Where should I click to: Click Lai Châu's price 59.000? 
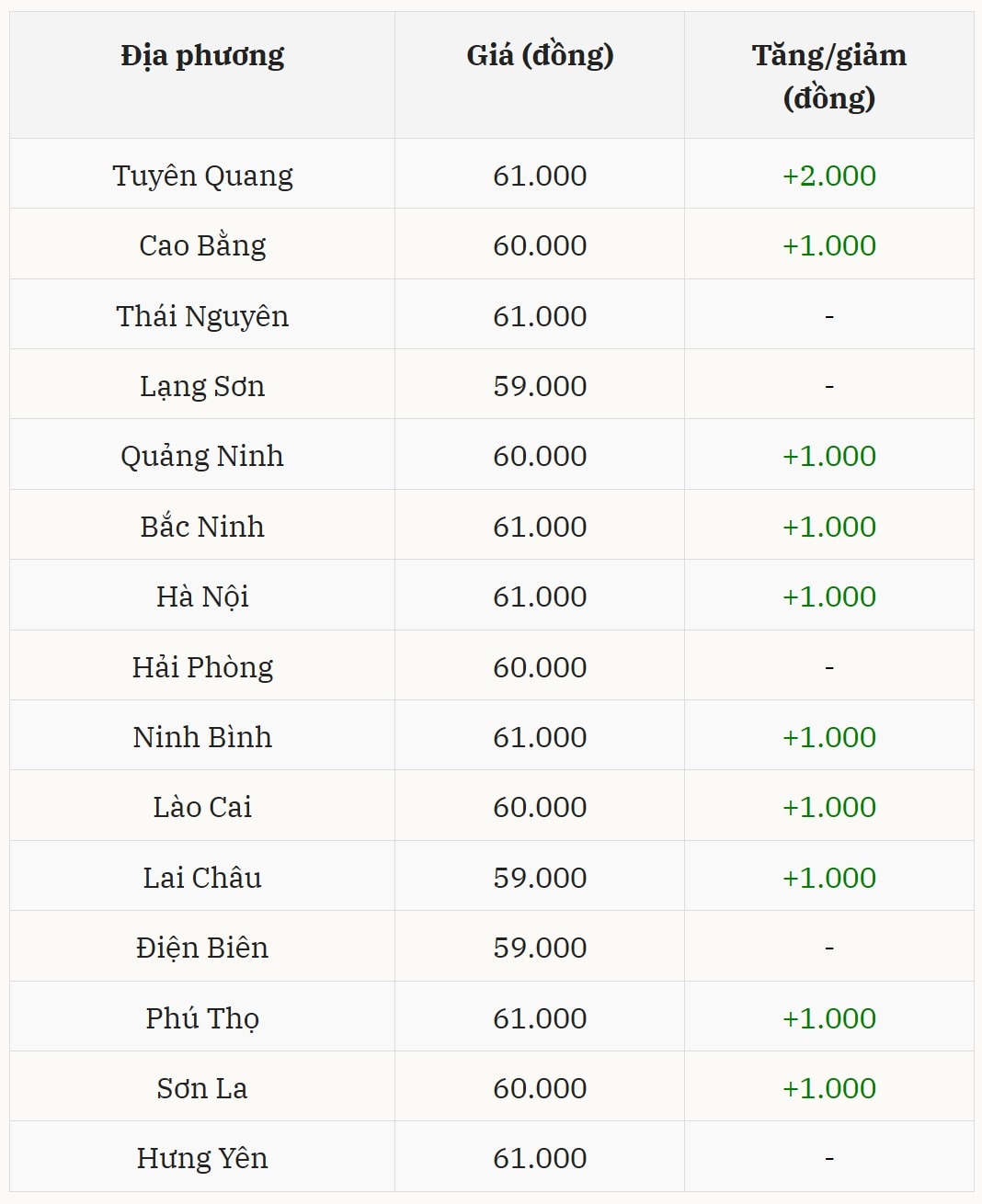pyautogui.click(x=540, y=878)
